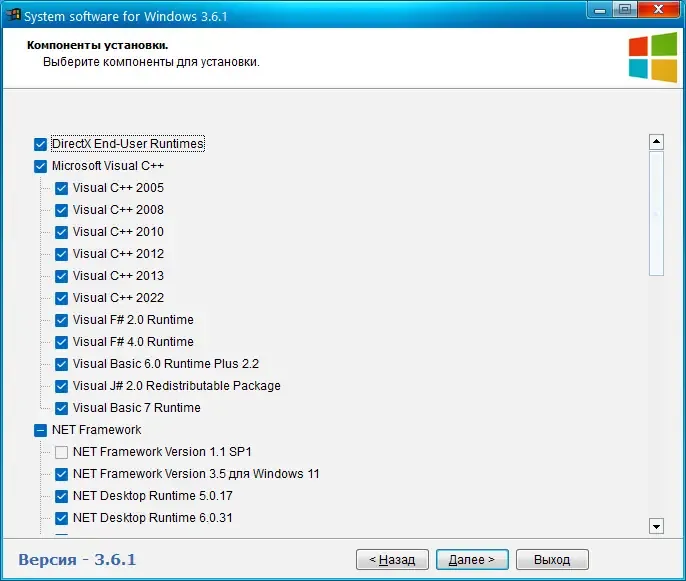Select the DirectX End-User Runtimes label
The image size is (686, 581).
(x=128, y=144)
